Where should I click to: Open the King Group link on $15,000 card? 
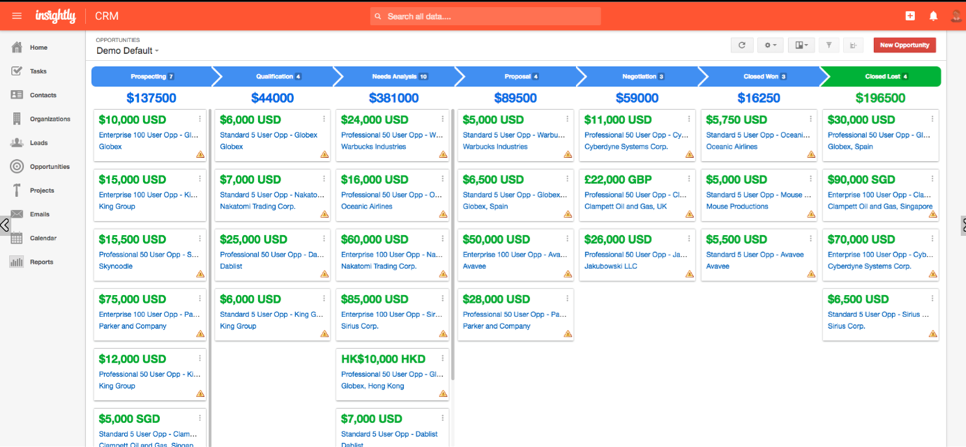(x=115, y=207)
